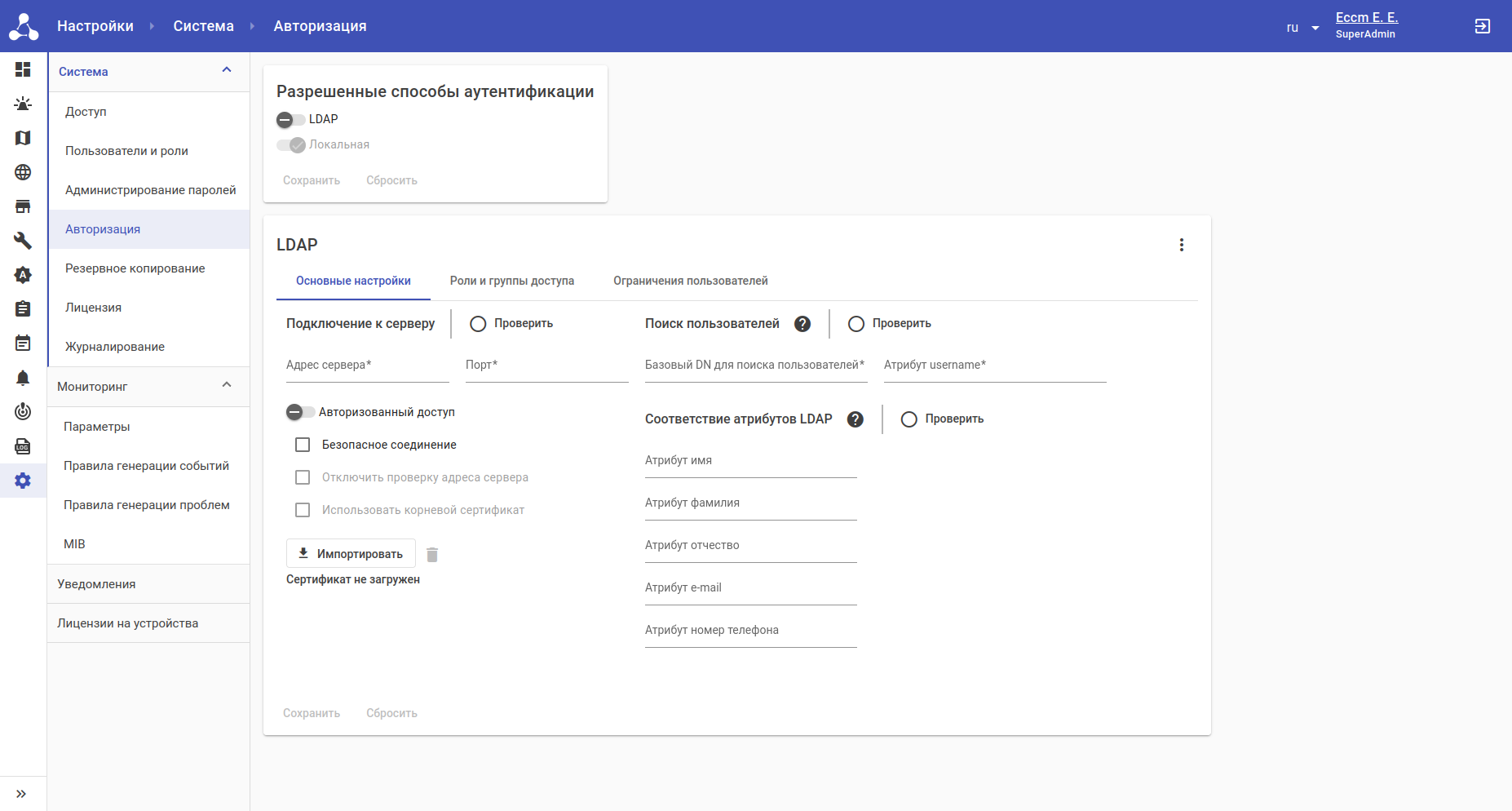Click the globe network icon in sidebar
This screenshot has width=1512, height=811.
pyautogui.click(x=23, y=172)
